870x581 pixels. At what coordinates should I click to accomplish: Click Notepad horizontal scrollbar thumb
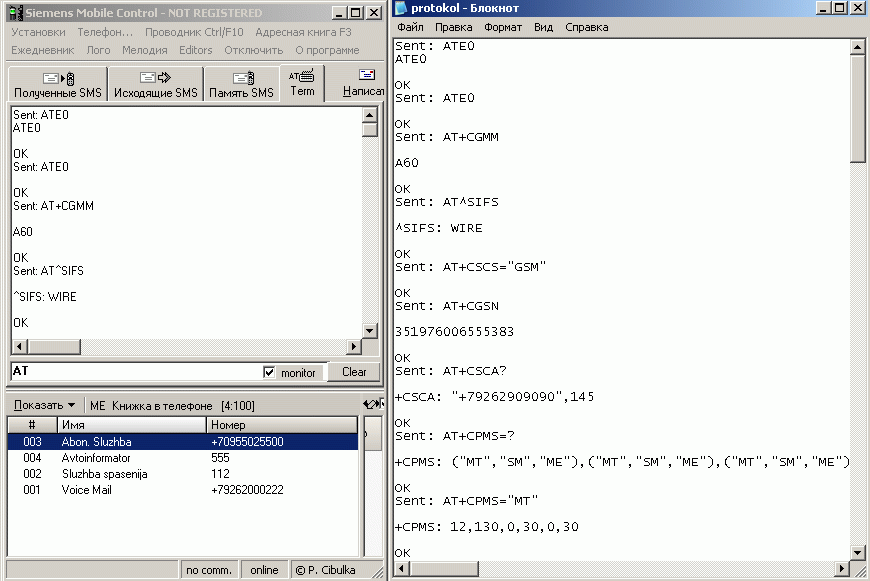444,569
